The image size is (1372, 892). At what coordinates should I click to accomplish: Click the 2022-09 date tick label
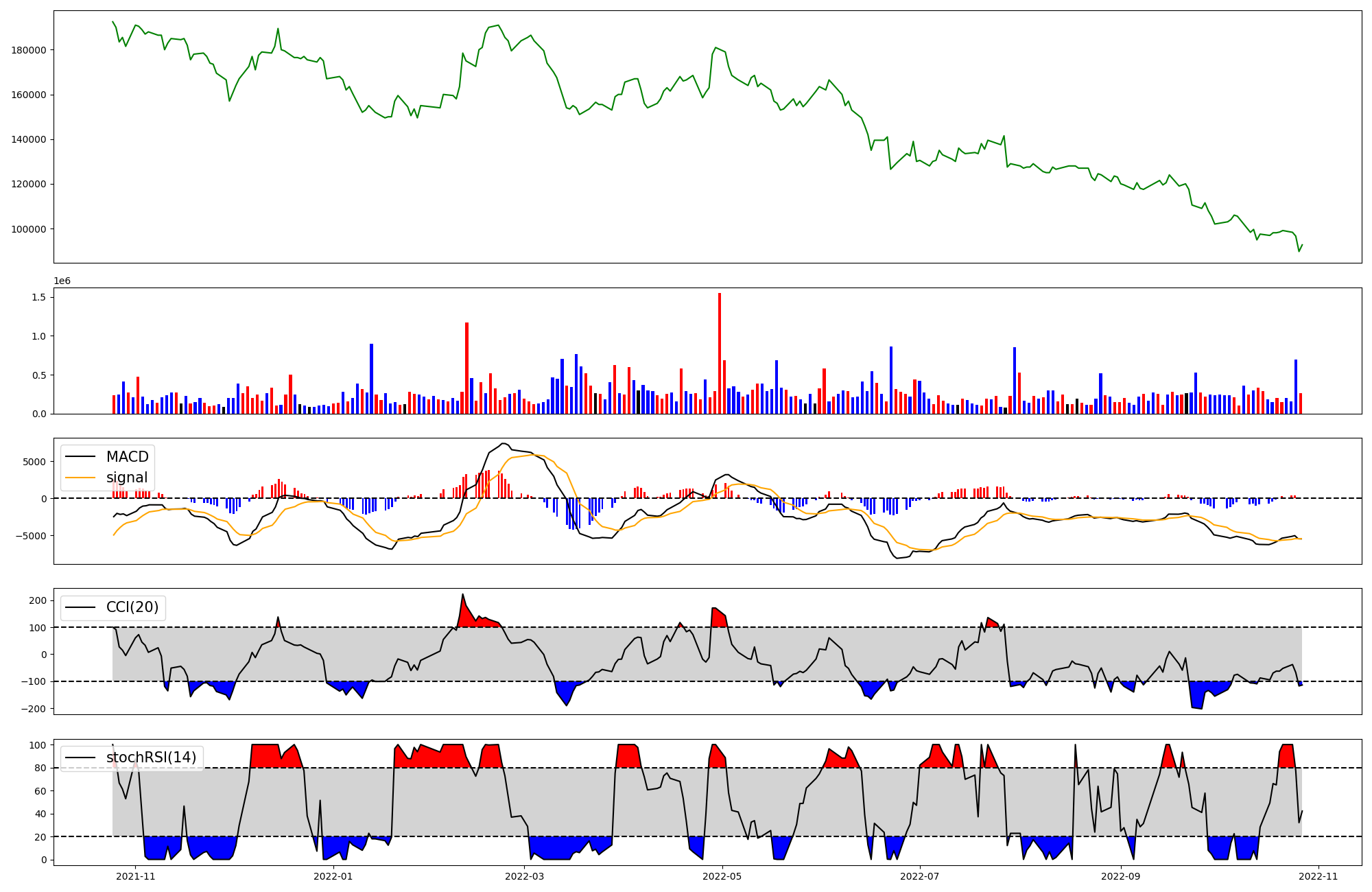1121,876
